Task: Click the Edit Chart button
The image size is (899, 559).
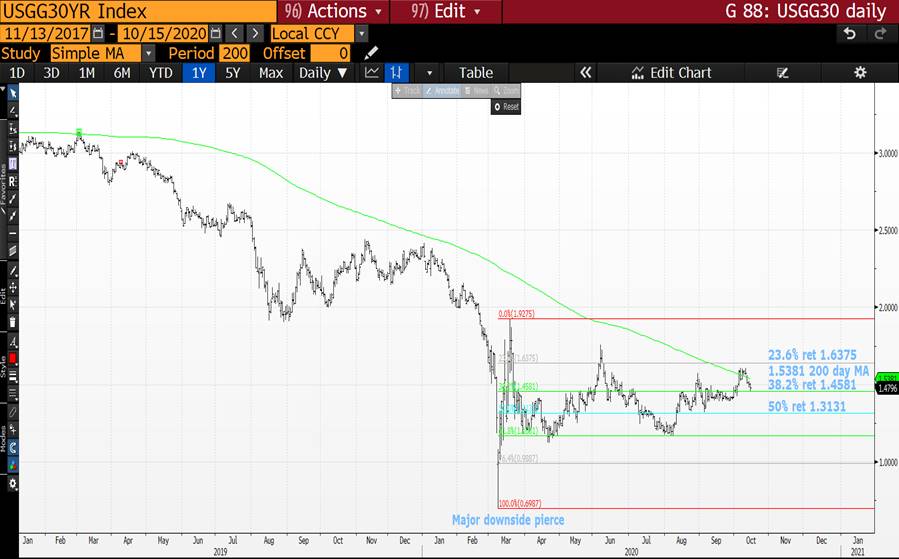Action: (671, 73)
